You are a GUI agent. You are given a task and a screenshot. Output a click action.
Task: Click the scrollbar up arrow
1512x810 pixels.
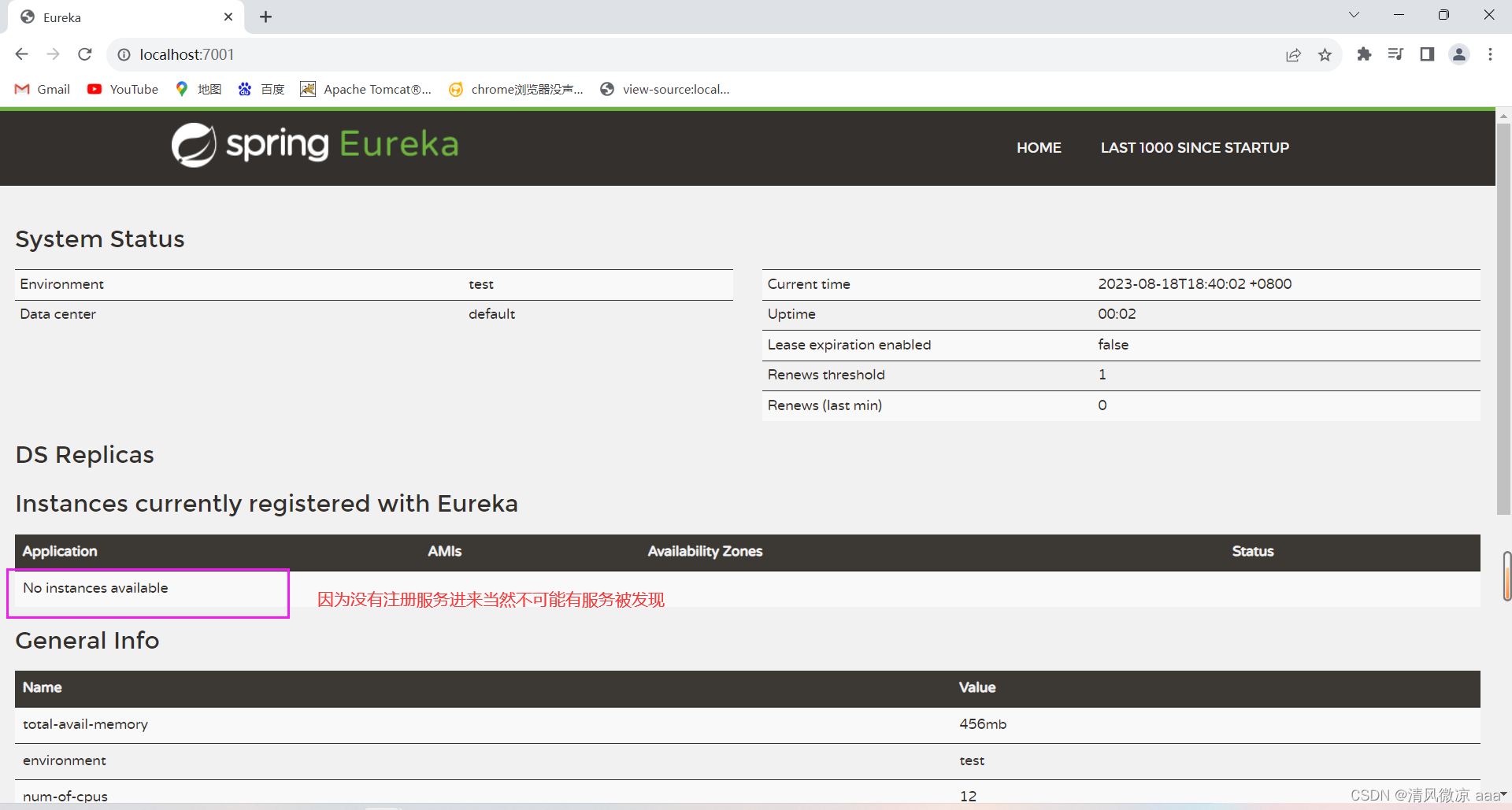pos(1503,115)
